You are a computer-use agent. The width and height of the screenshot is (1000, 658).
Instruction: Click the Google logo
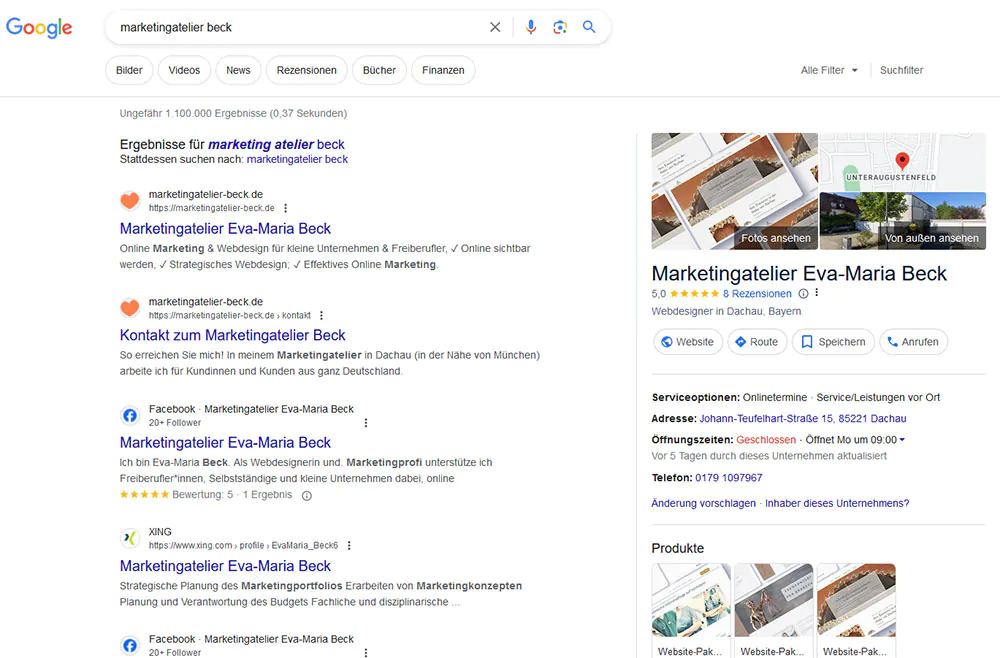click(39, 27)
